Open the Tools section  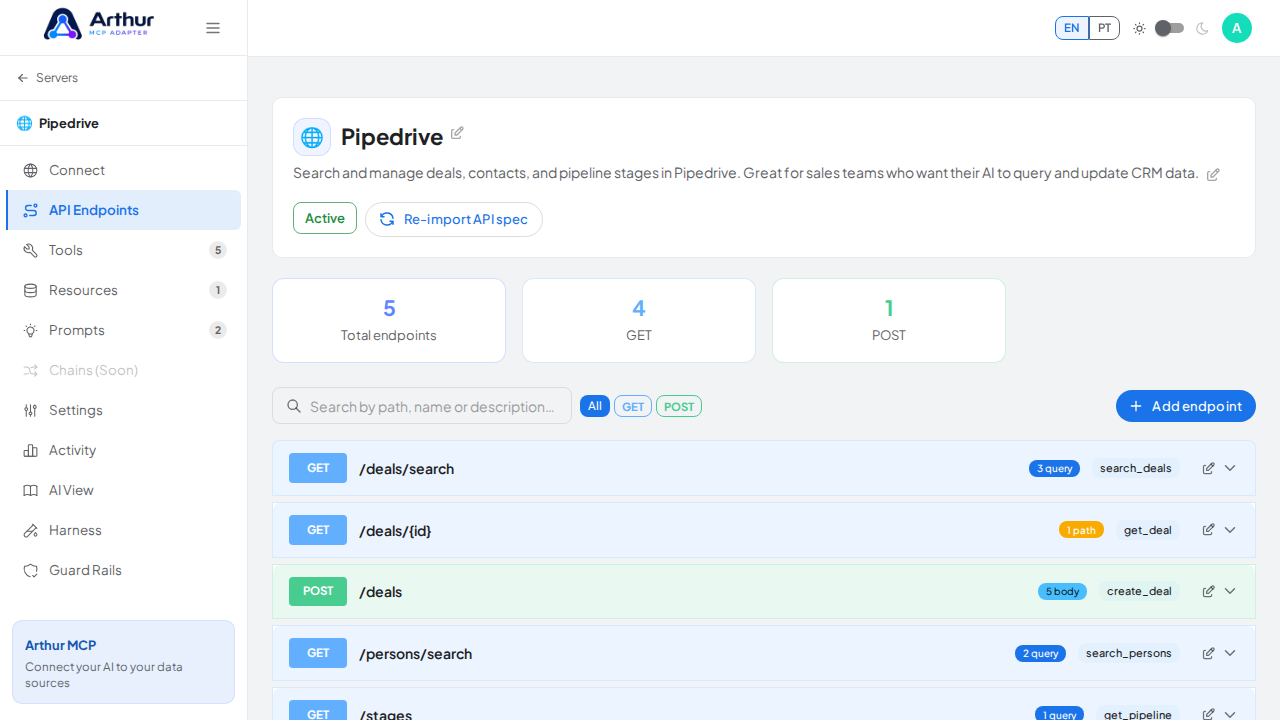tap(123, 250)
